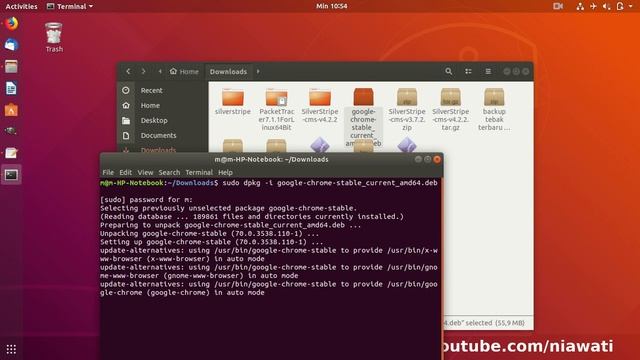
Task: Open the Terminal app menu dropdown
Action: coord(70,6)
